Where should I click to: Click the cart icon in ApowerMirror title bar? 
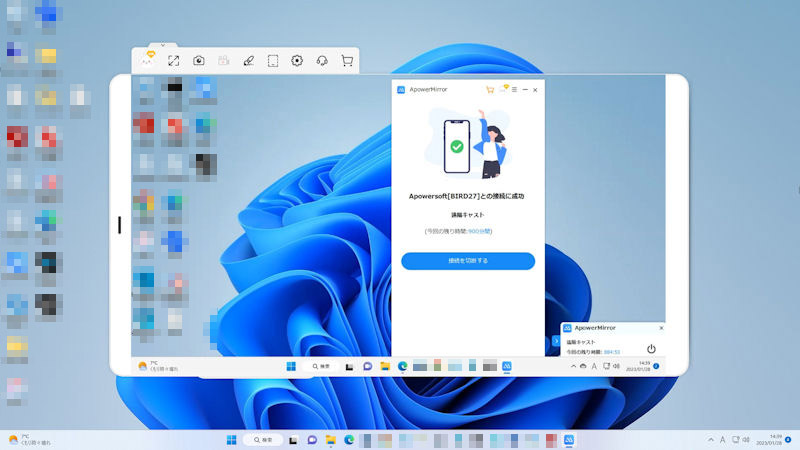(490, 90)
